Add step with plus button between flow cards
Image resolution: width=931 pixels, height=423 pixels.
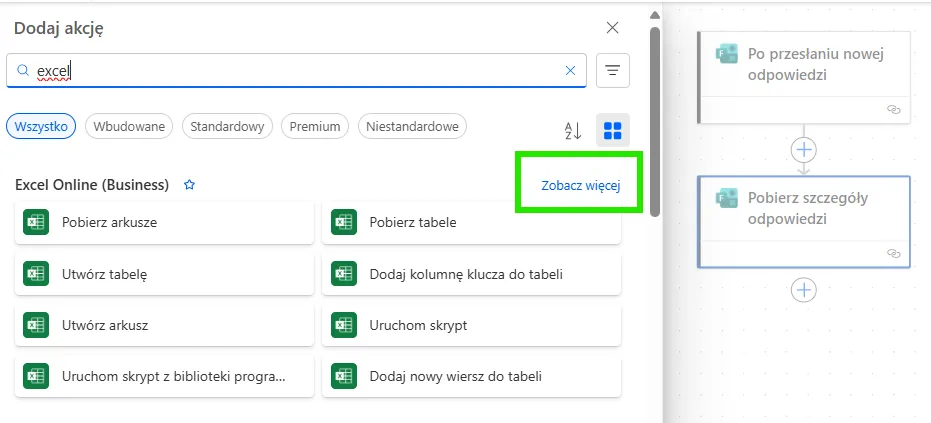(x=804, y=150)
